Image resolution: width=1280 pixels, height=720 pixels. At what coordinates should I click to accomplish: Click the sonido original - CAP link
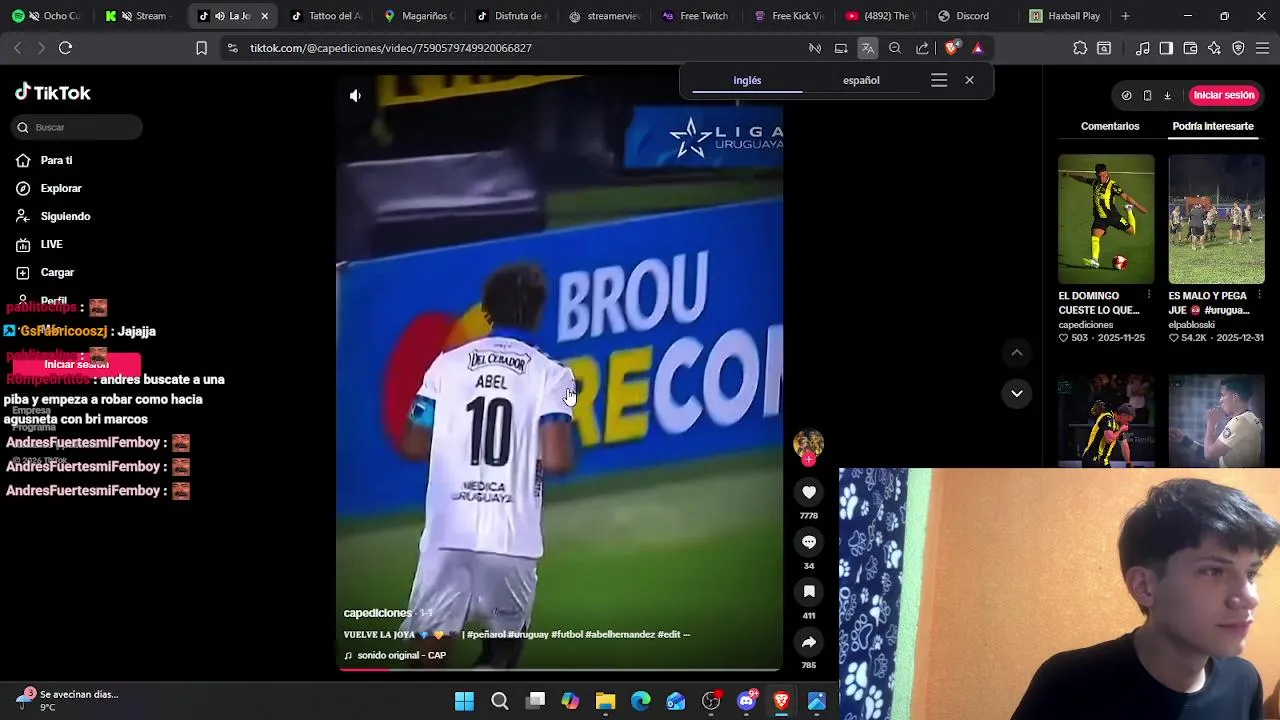(x=401, y=655)
